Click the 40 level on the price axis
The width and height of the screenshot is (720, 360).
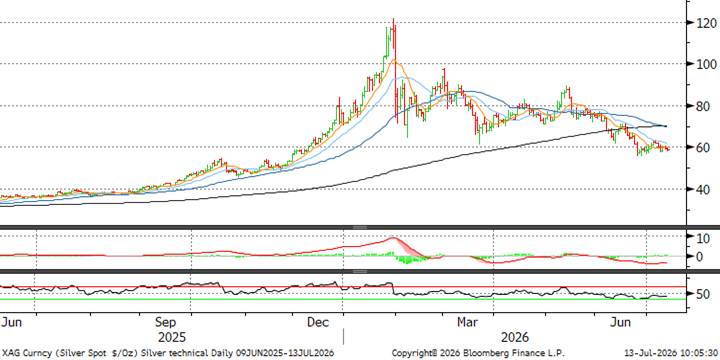pos(702,190)
